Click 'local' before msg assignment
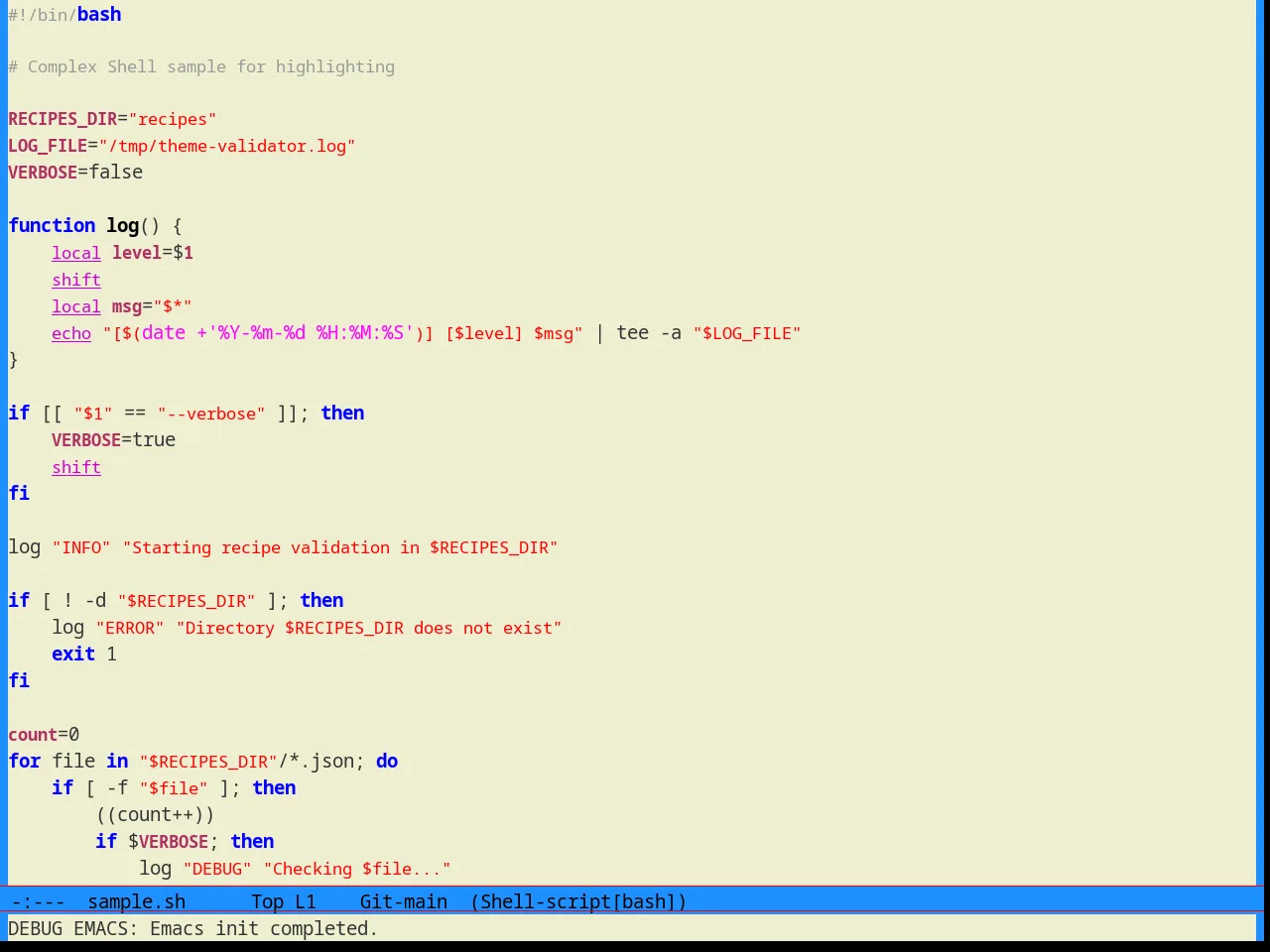 click(76, 306)
